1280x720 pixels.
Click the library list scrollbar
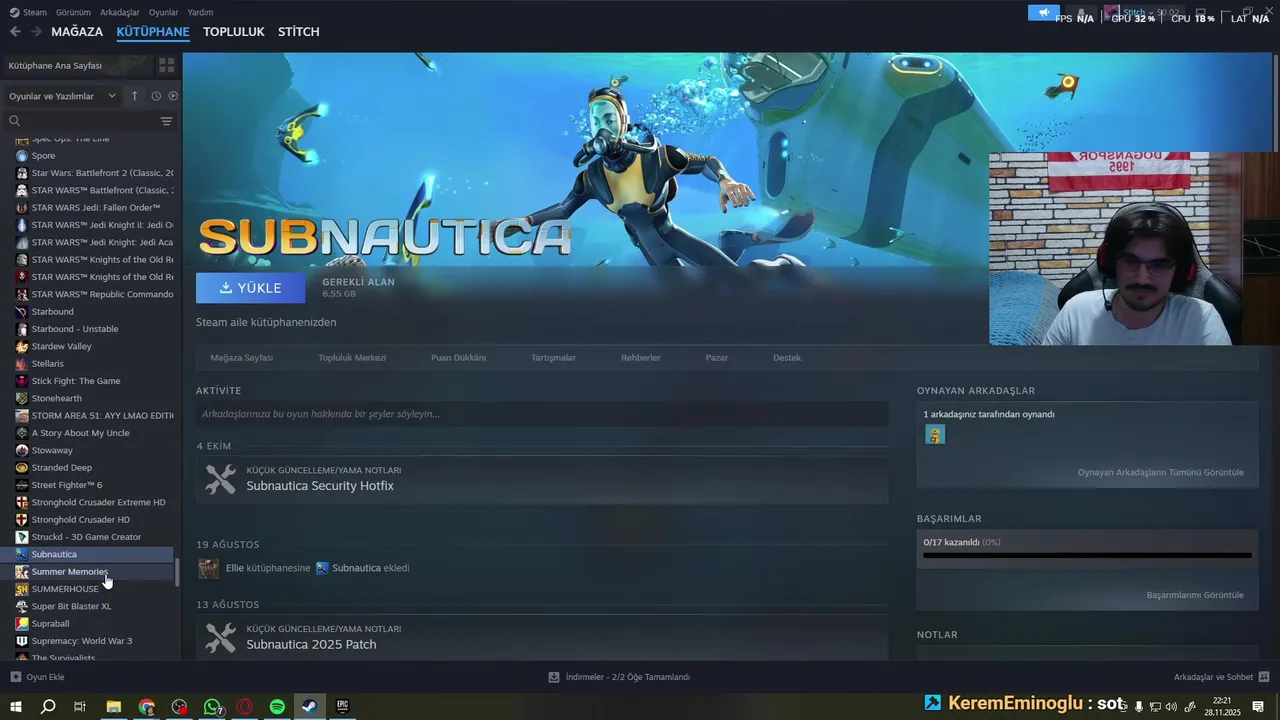[177, 573]
